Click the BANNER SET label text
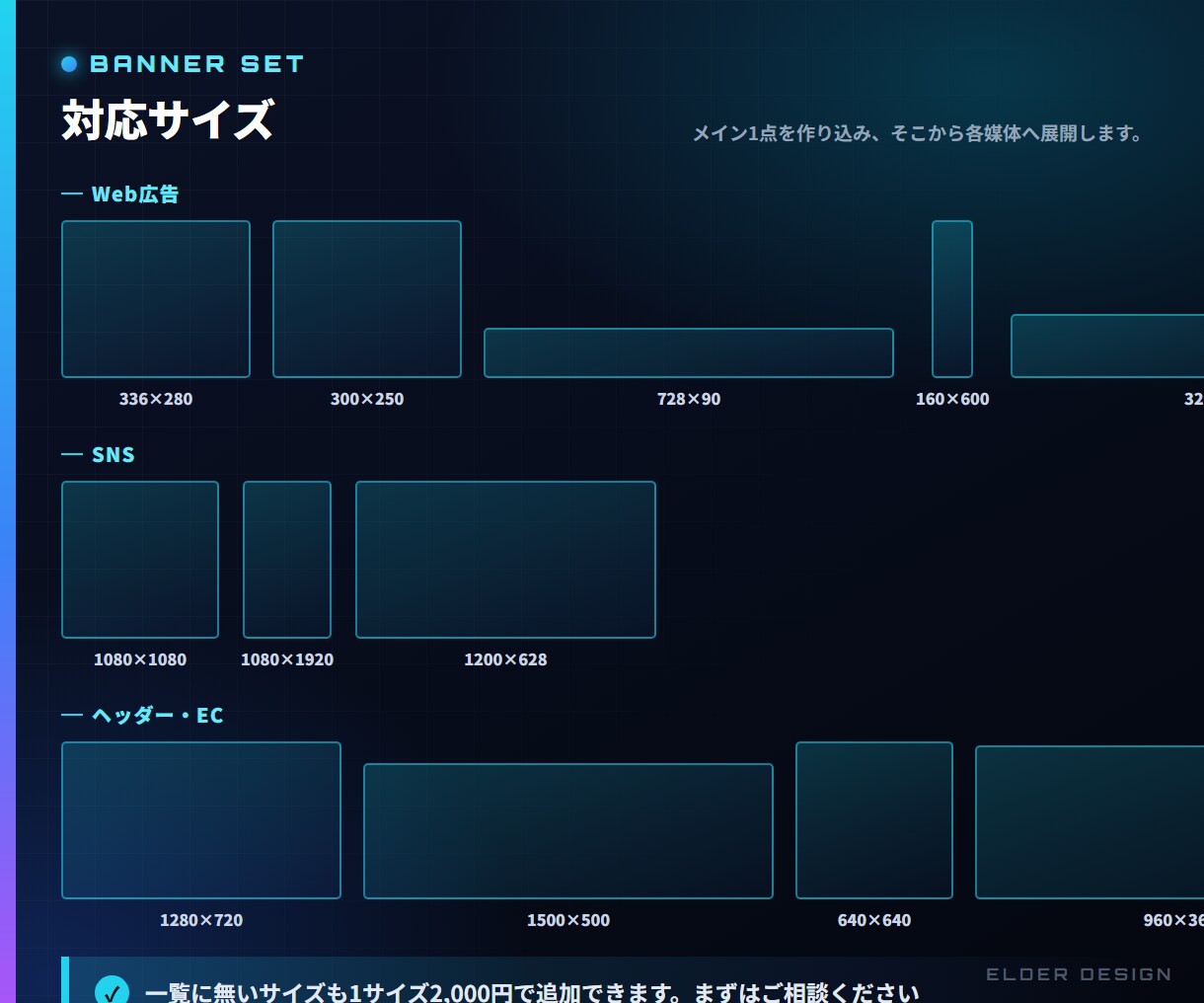 [x=196, y=64]
